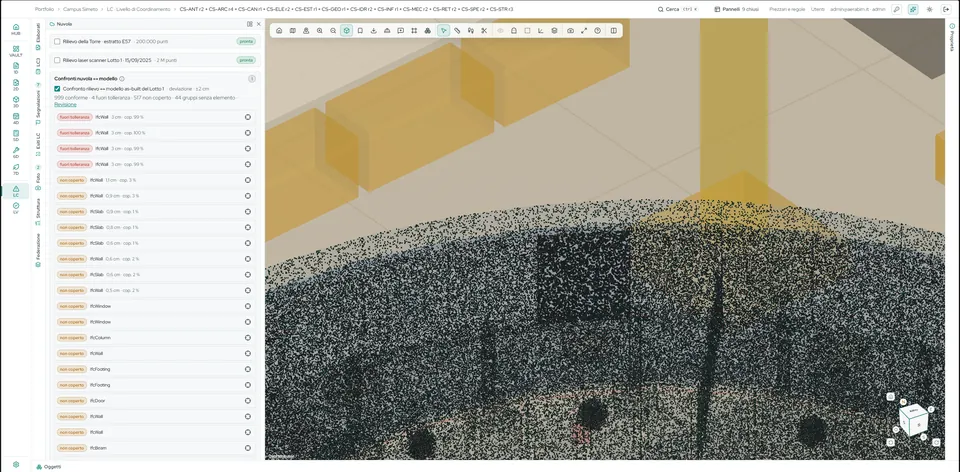The width and height of the screenshot is (960, 472).
Task: Click the home view icon in viewer toolbar
Action: [279, 31]
